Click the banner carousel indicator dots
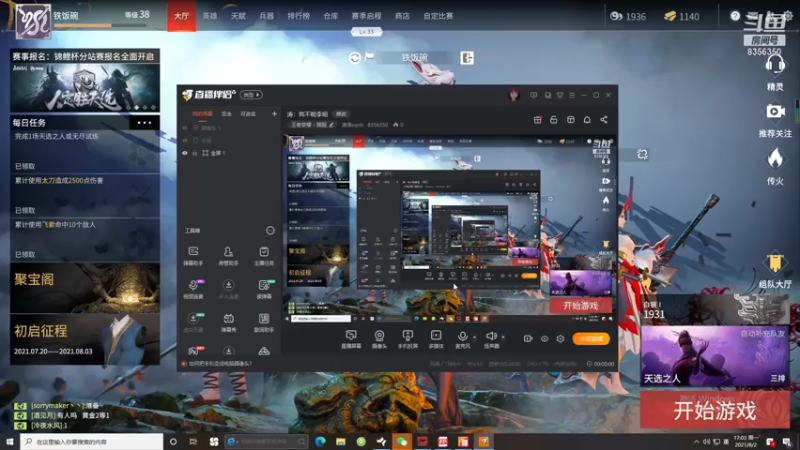Viewport: 800px width, 450px height. coord(145,108)
